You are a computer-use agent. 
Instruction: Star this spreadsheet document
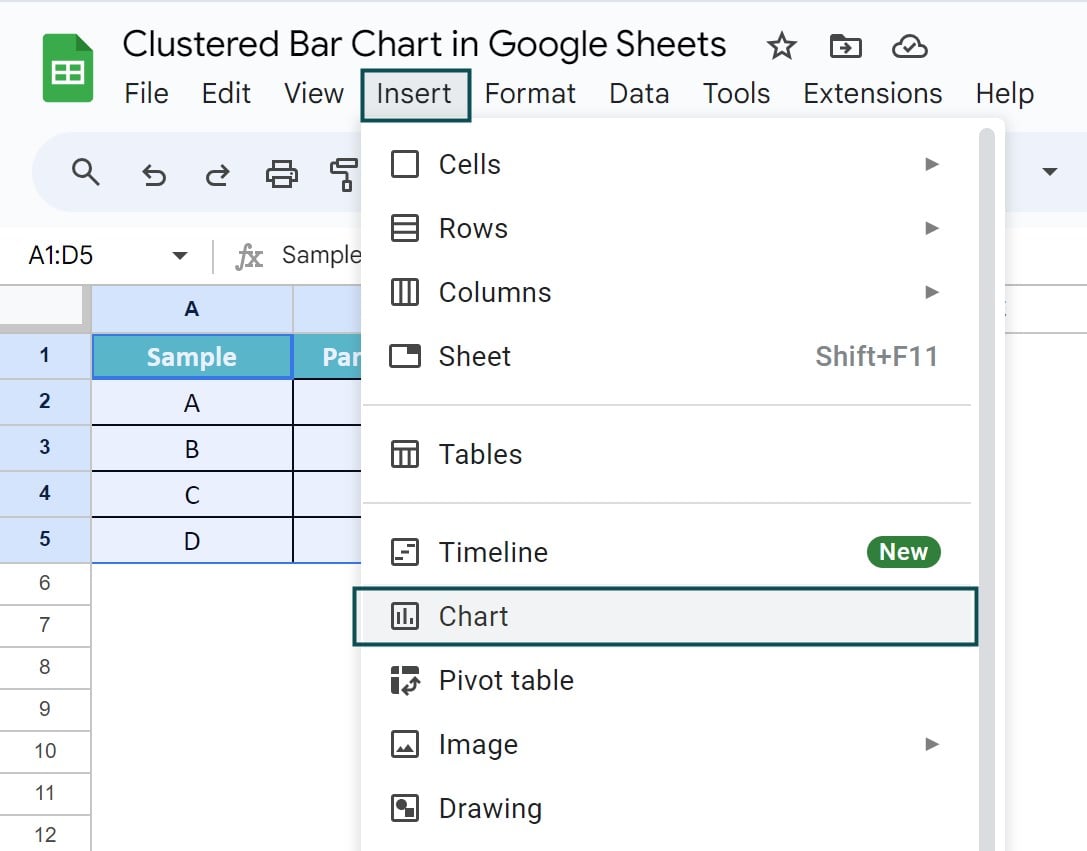(x=781, y=46)
